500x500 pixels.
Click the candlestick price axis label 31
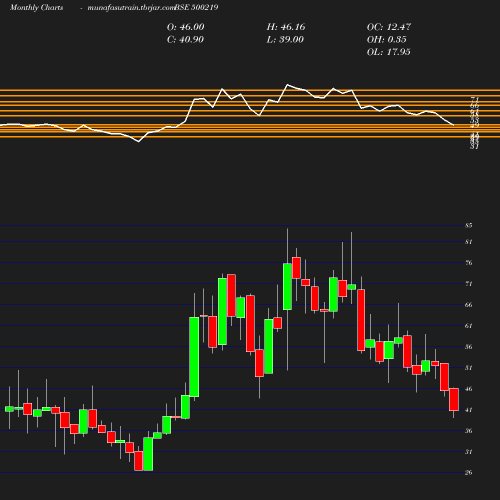pyautogui.click(x=469, y=452)
